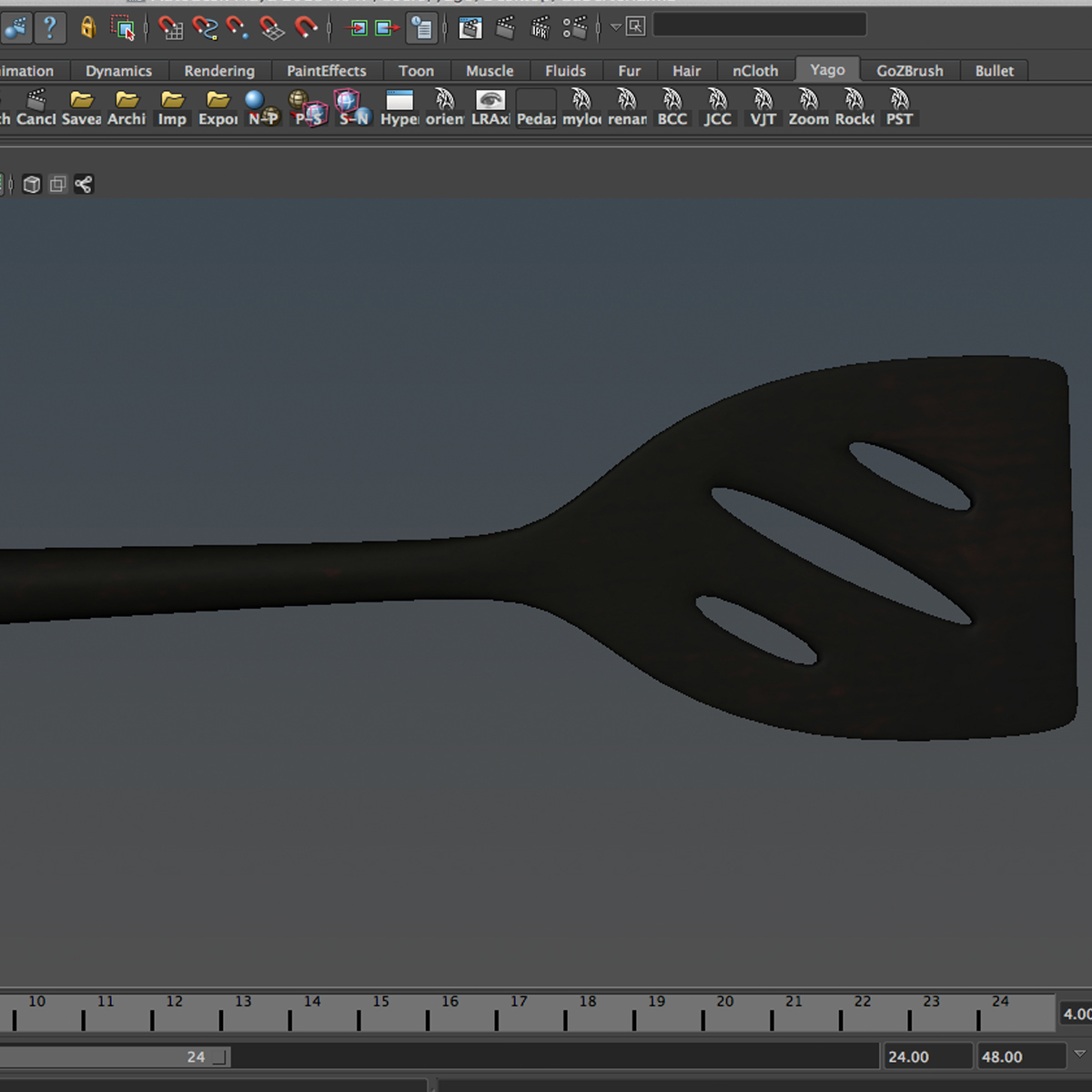Open the Toon shelf tab

pos(416,71)
